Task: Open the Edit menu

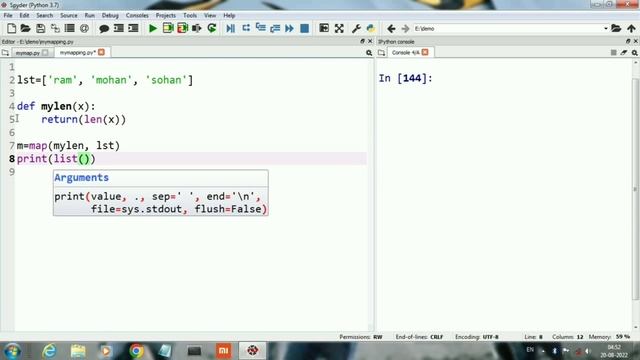Action: click(24, 16)
